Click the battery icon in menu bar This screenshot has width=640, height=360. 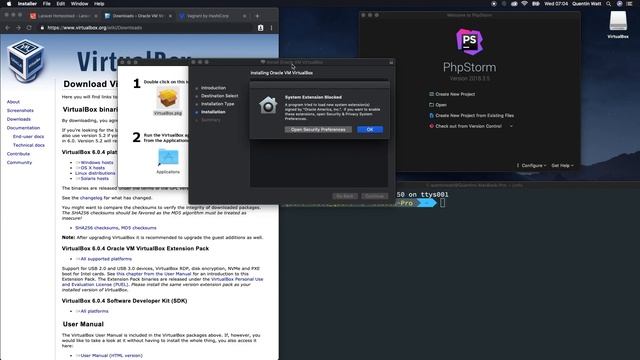[x=536, y=4]
